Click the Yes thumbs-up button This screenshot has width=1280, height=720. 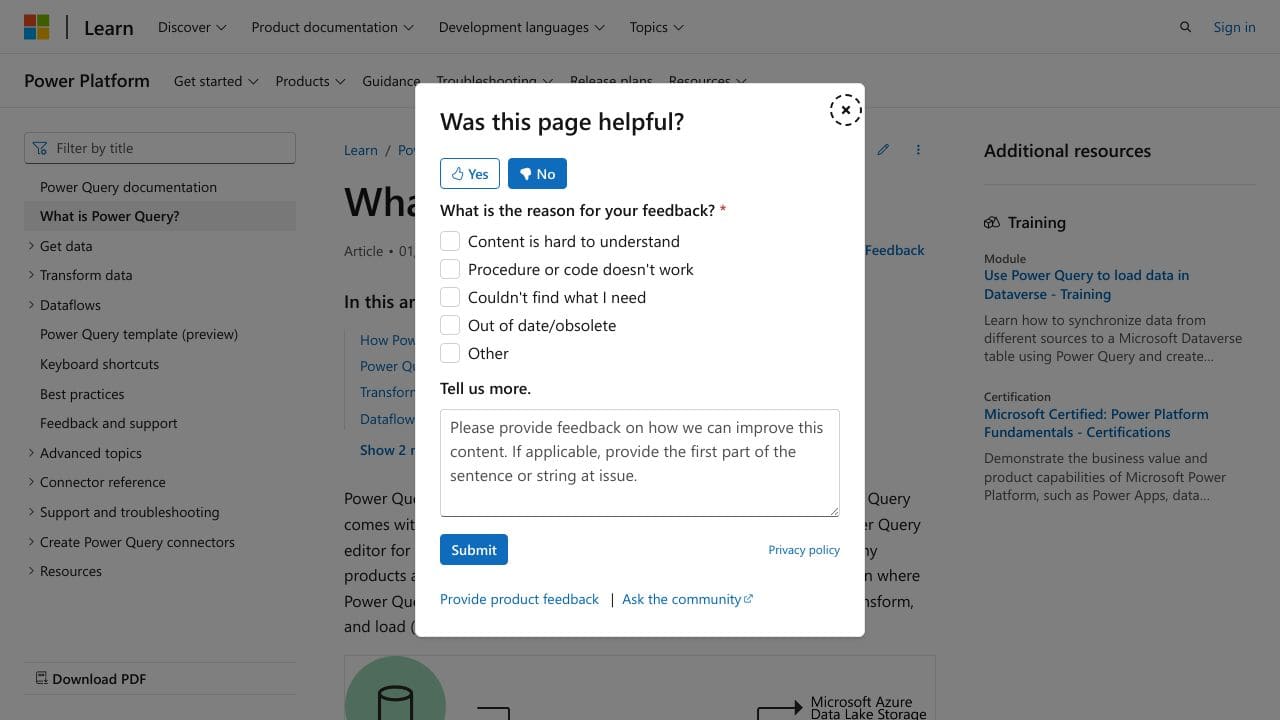point(470,174)
